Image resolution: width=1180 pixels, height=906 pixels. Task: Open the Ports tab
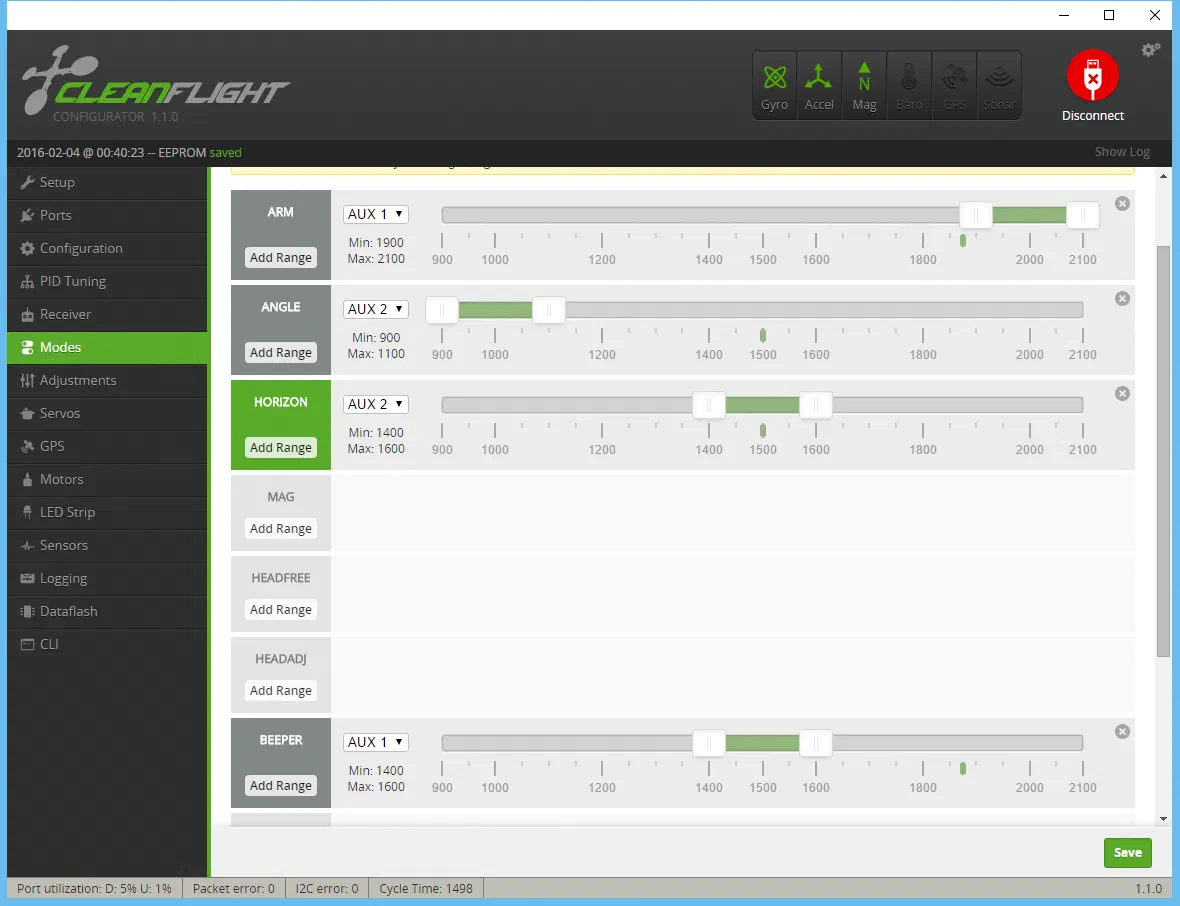tap(107, 215)
